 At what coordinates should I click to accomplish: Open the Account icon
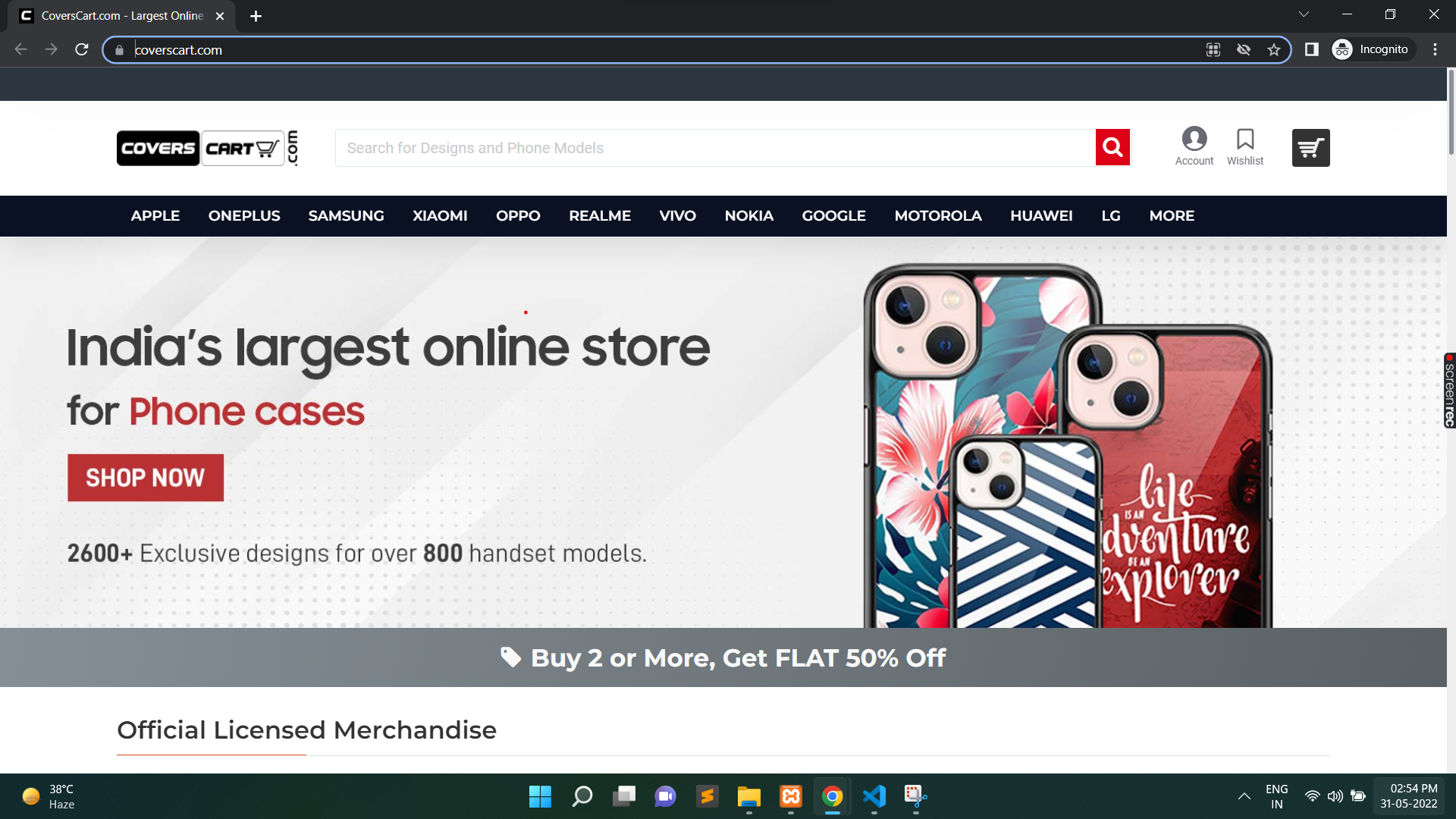pos(1194,146)
